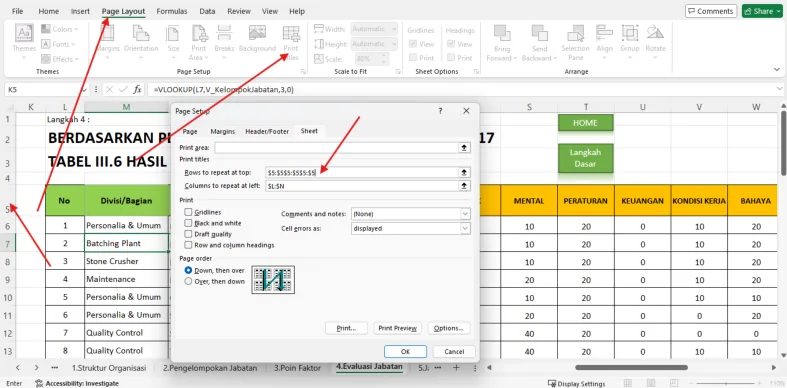Open Display Settings in status bar
Image resolution: width=787 pixels, height=388 pixels.
coord(577,383)
